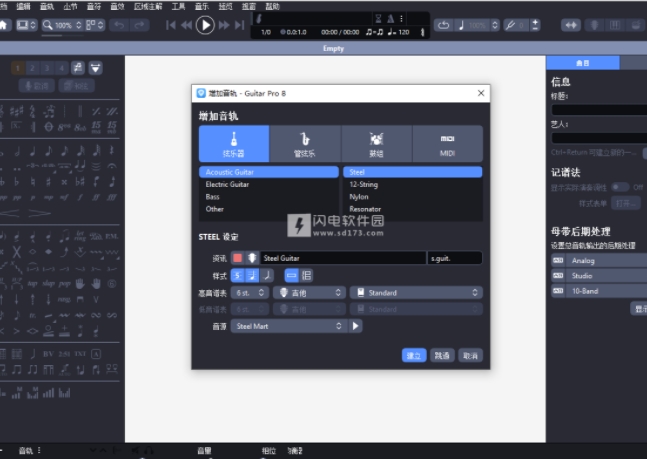This screenshot has width=647, height=459.
Task: Click the Create (建立) button
Action: [414, 355]
